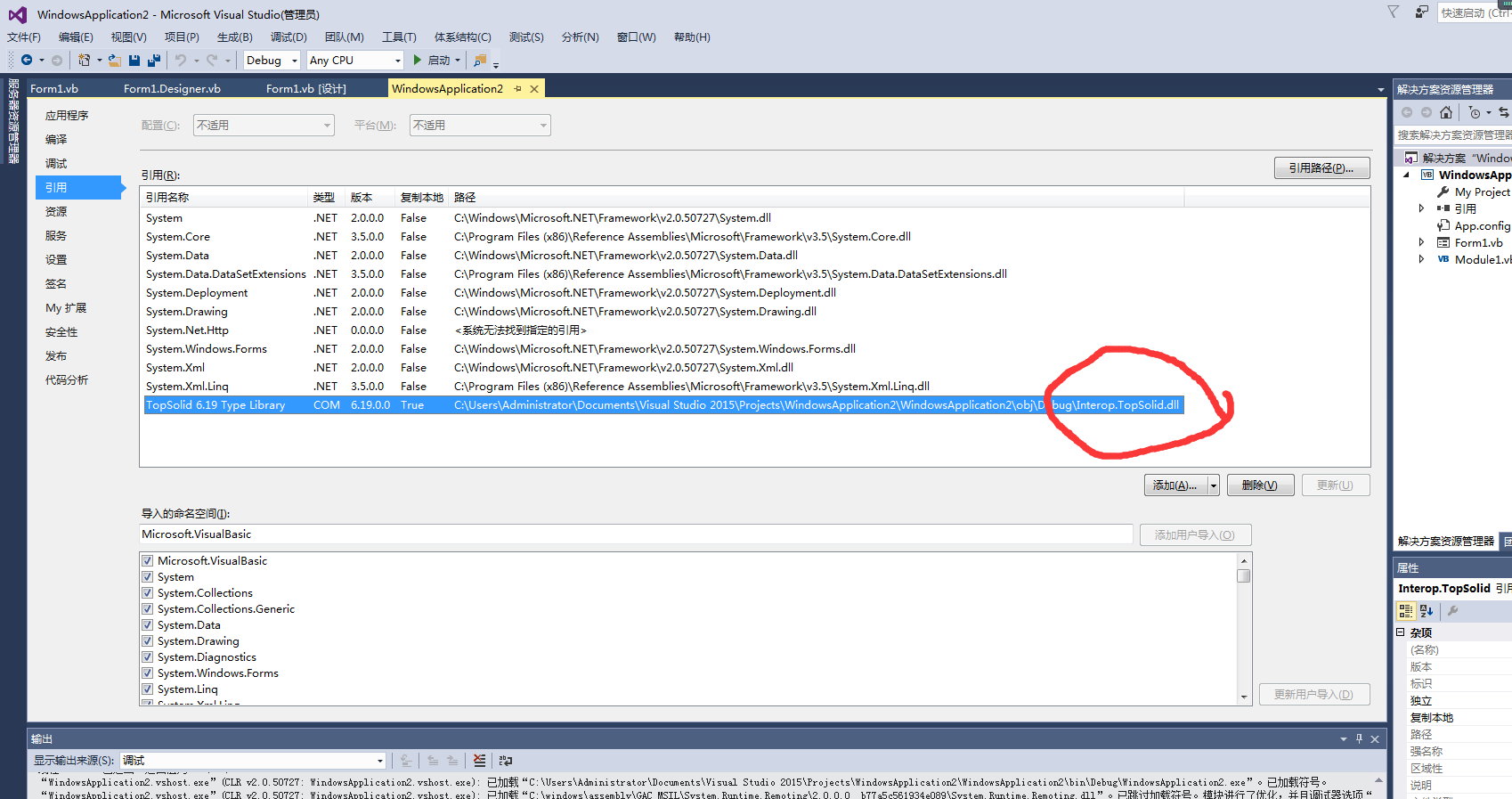Expand the Form1.vb node in Solution Explorer
This screenshot has height=799, width=1512.
tap(1421, 242)
